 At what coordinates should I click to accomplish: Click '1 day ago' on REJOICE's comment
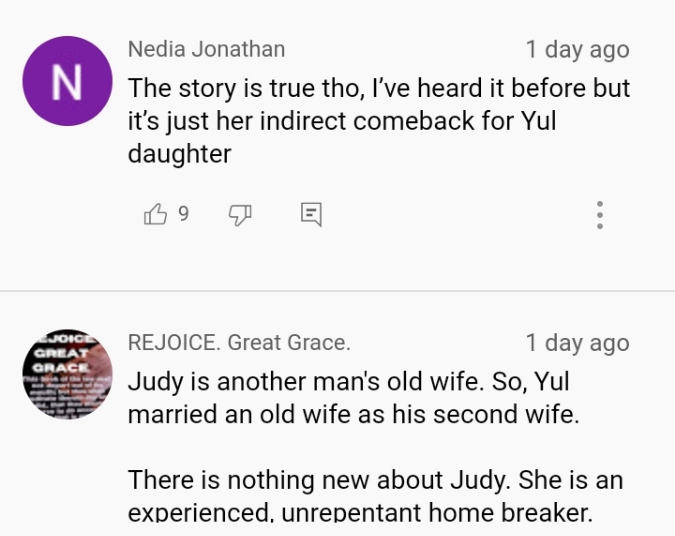tap(577, 343)
